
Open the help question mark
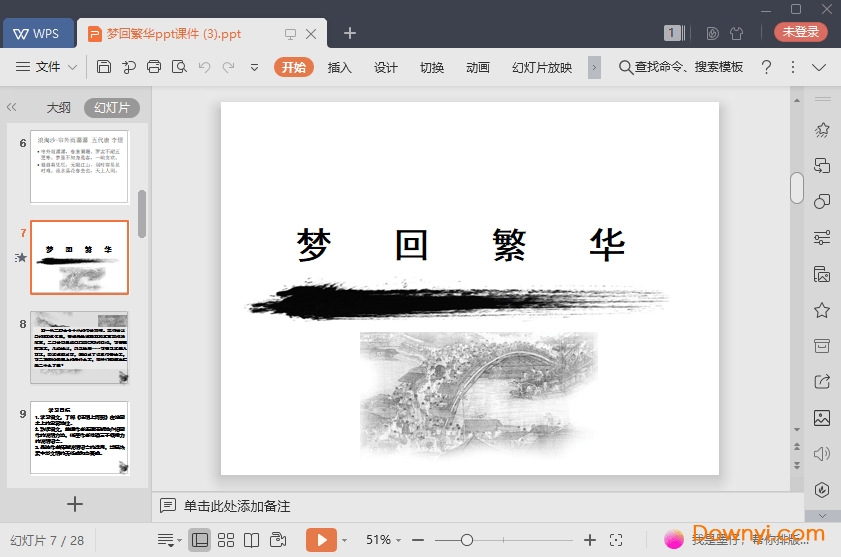tap(766, 67)
